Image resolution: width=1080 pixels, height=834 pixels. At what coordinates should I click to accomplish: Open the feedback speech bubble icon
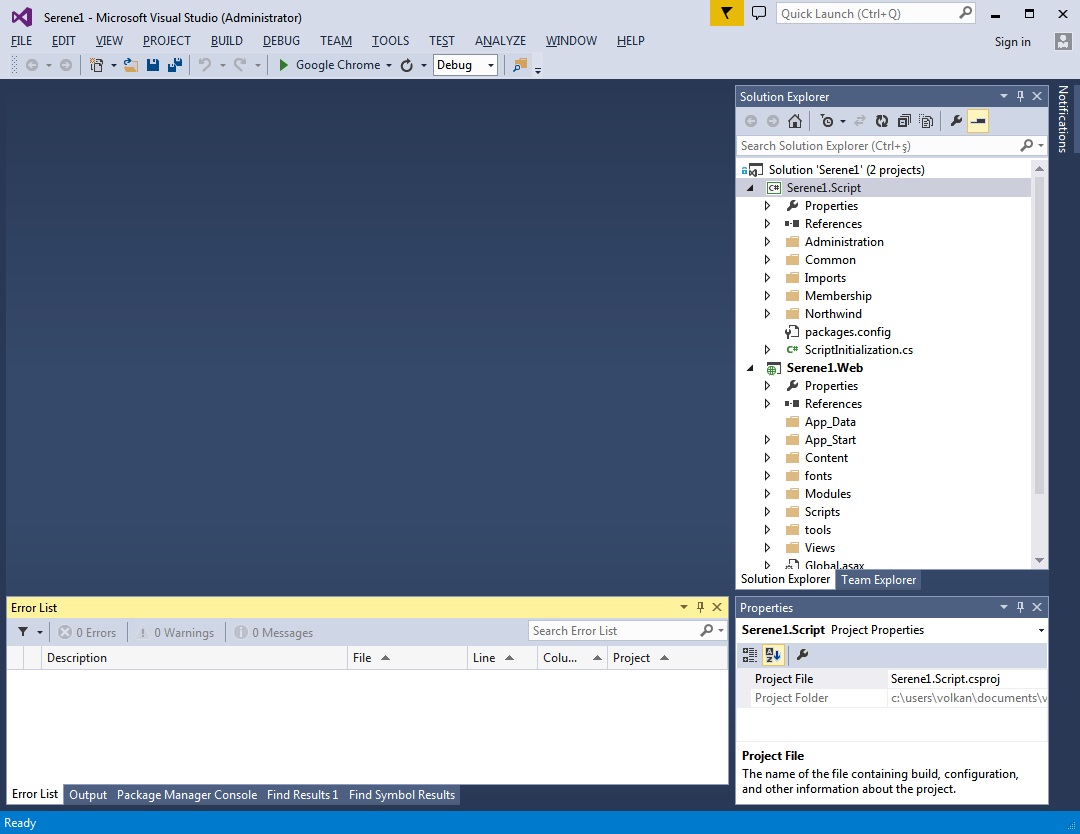point(758,13)
